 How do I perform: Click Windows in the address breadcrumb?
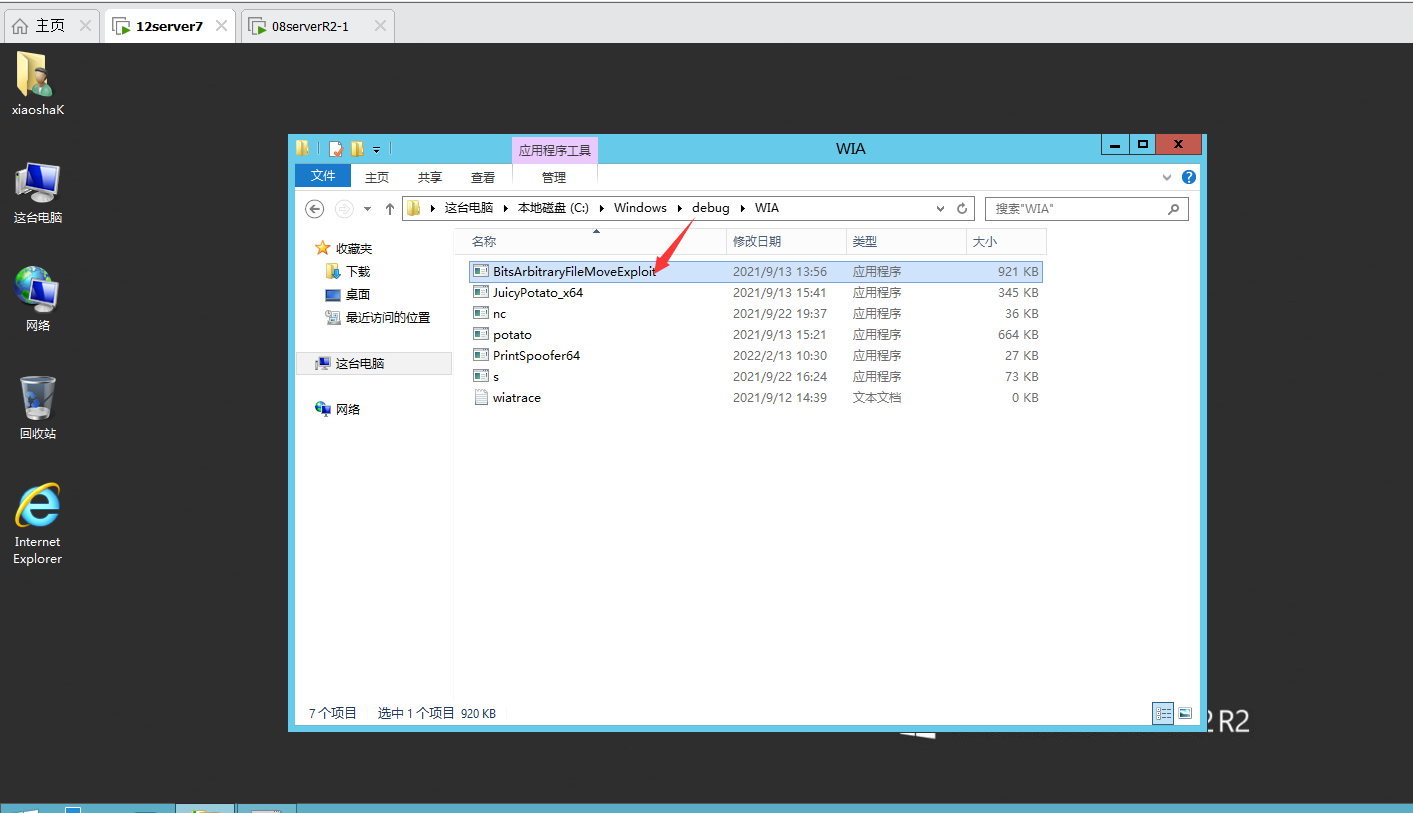click(x=640, y=208)
